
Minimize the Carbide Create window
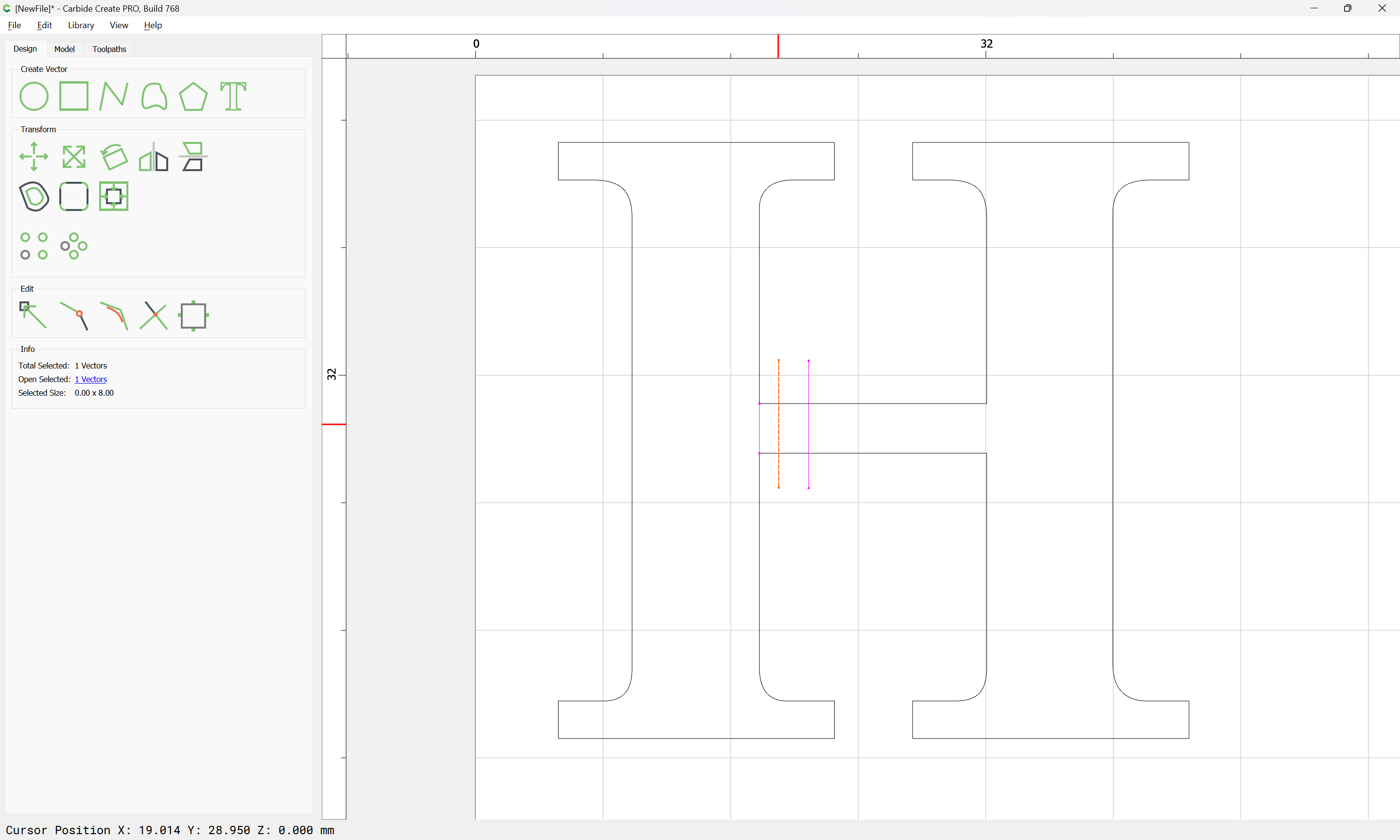pyautogui.click(x=1314, y=8)
